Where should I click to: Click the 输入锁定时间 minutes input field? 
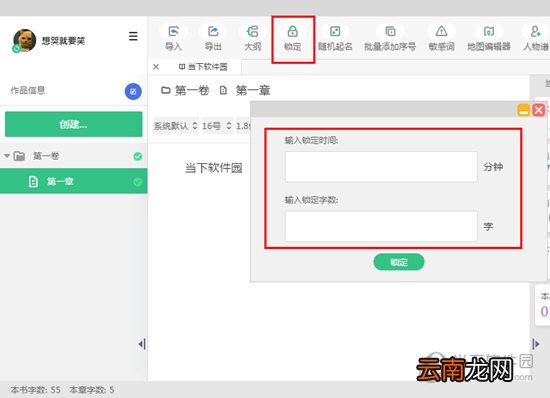point(381,167)
